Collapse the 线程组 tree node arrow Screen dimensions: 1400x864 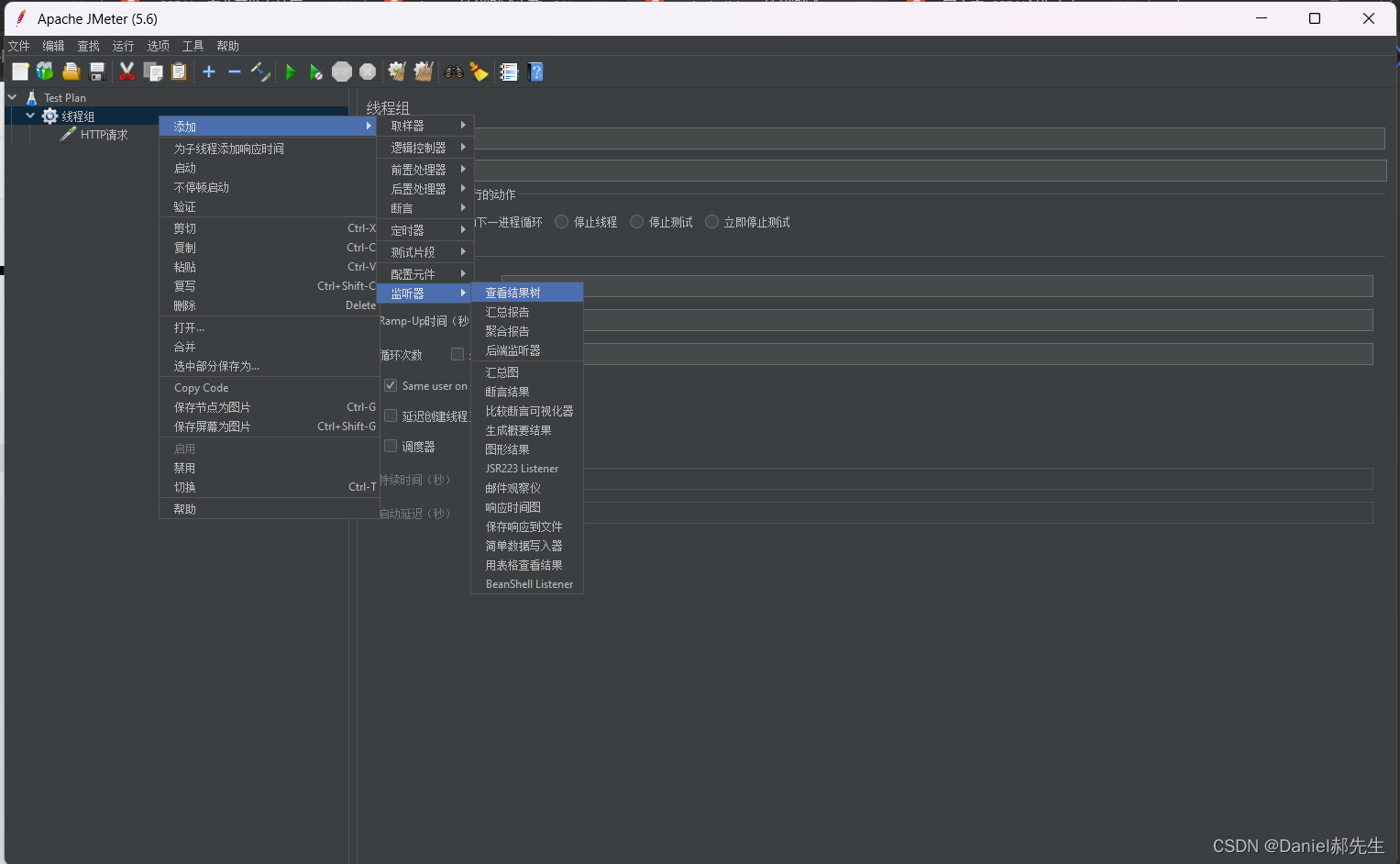[30, 116]
